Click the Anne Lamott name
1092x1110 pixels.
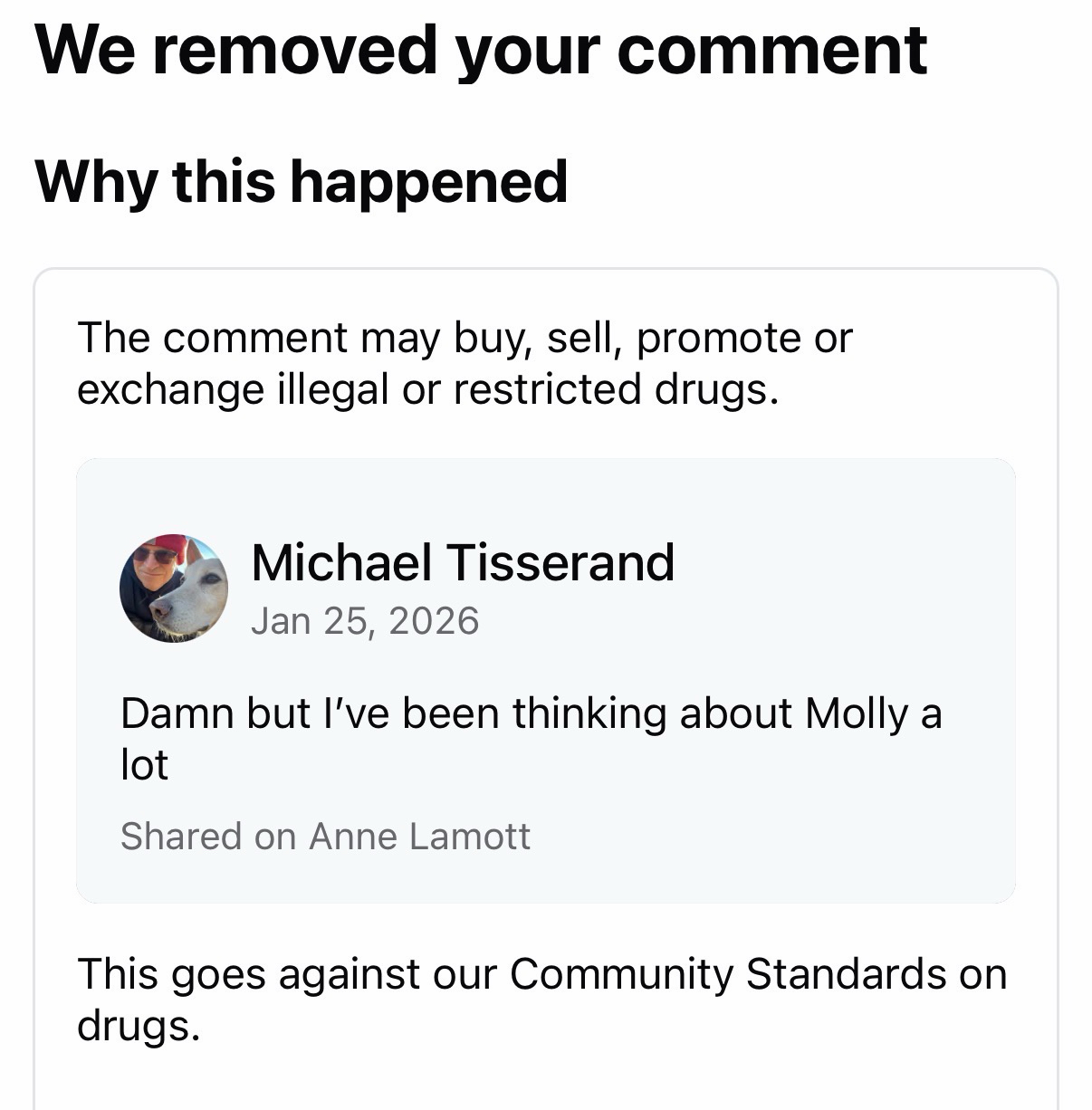(x=419, y=837)
